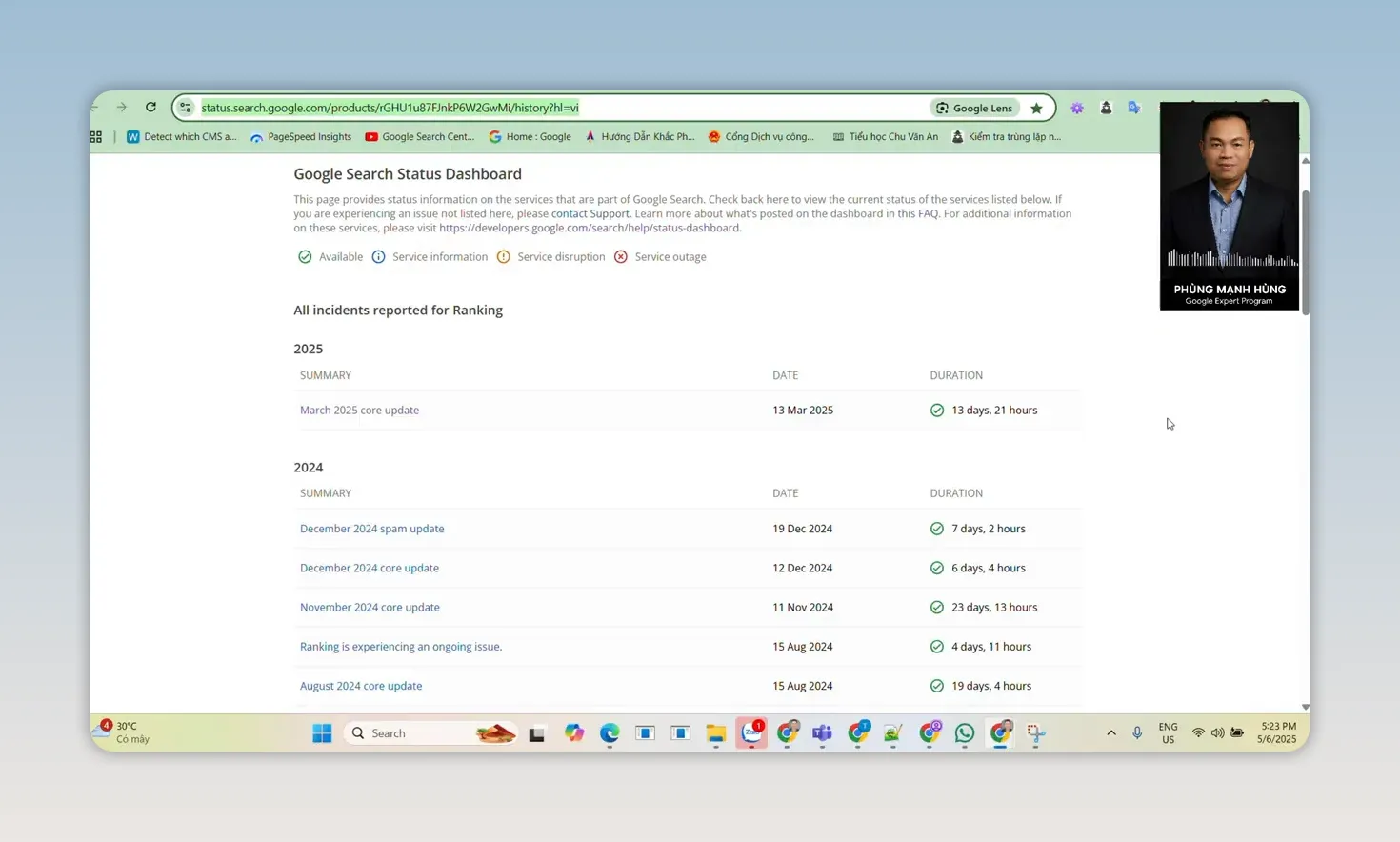This screenshot has height=842, width=1400.
Task: Expand the hidden system tray icons chevron
Action: [1111, 733]
